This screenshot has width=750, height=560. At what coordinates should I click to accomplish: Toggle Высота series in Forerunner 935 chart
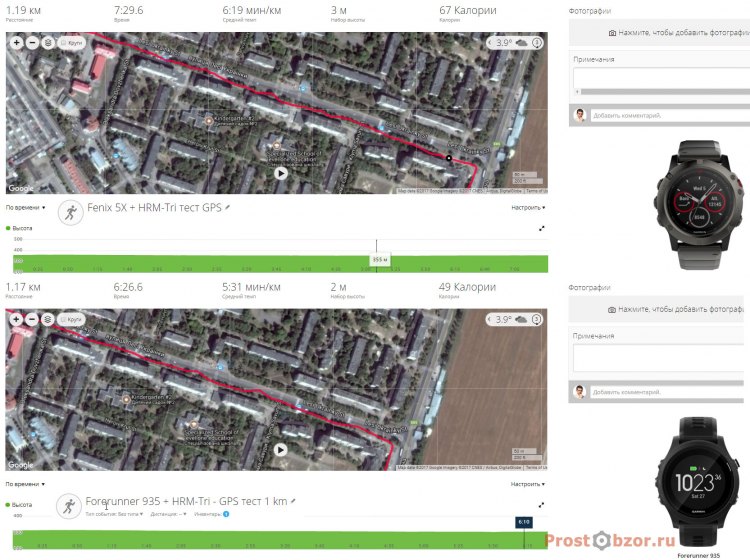coord(19,505)
